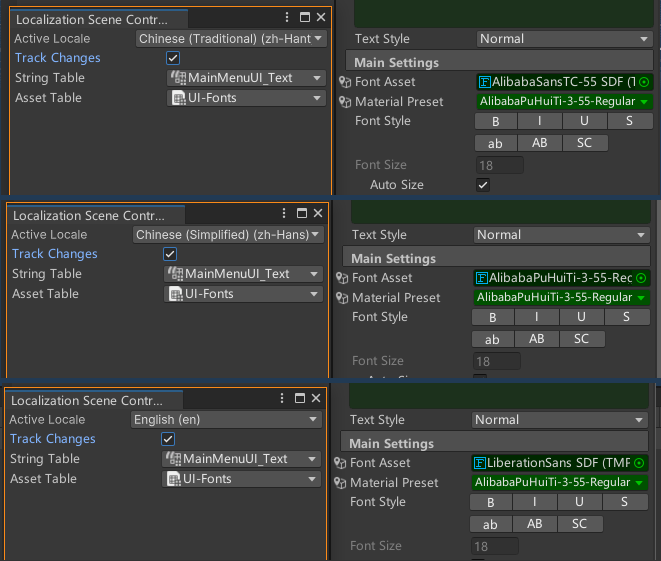Toggle Strikethrough style in AlibabaSansTC inspector
The height and width of the screenshot is (561, 661).
(630, 121)
